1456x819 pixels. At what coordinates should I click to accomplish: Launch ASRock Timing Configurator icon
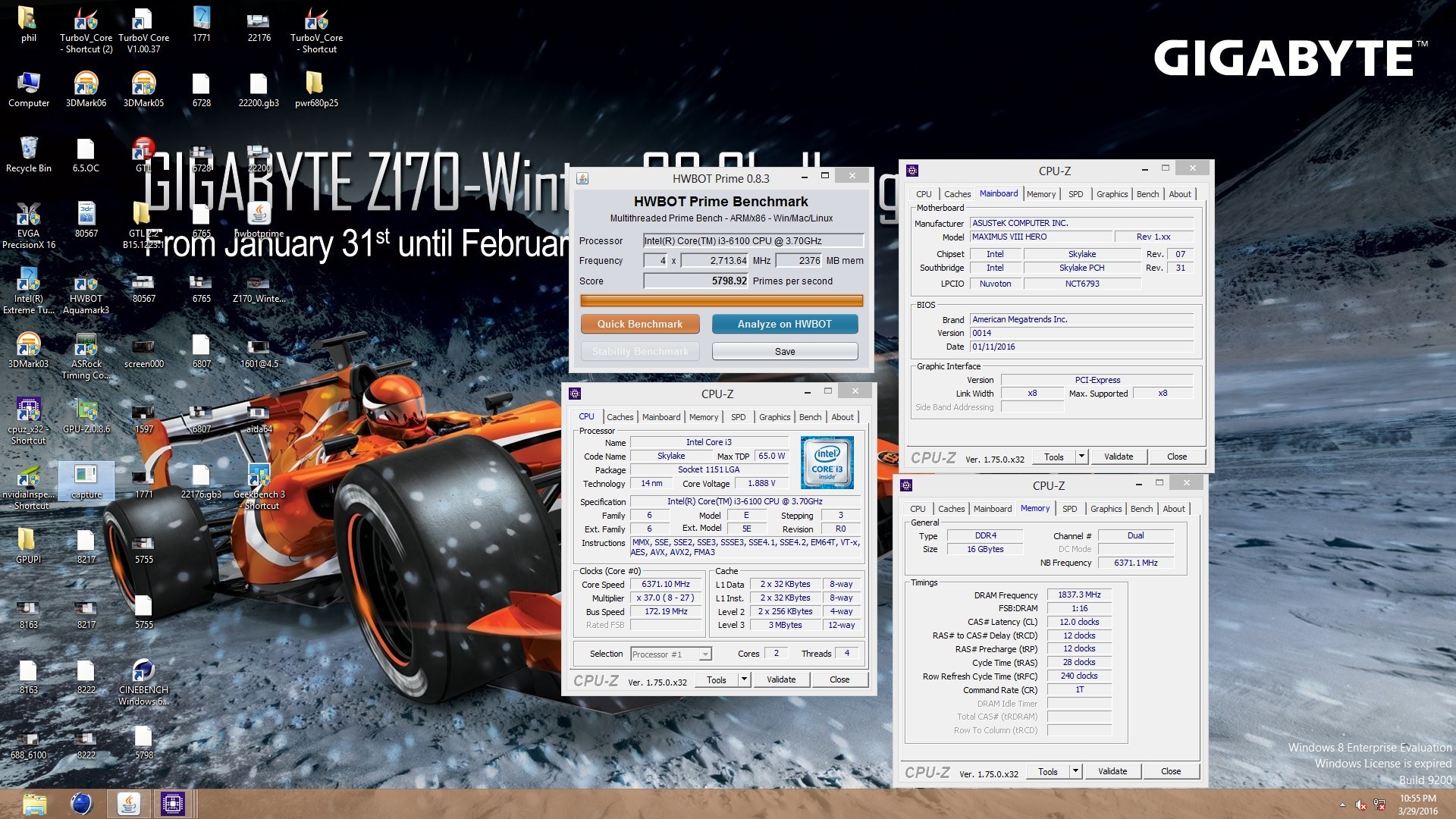[86, 356]
